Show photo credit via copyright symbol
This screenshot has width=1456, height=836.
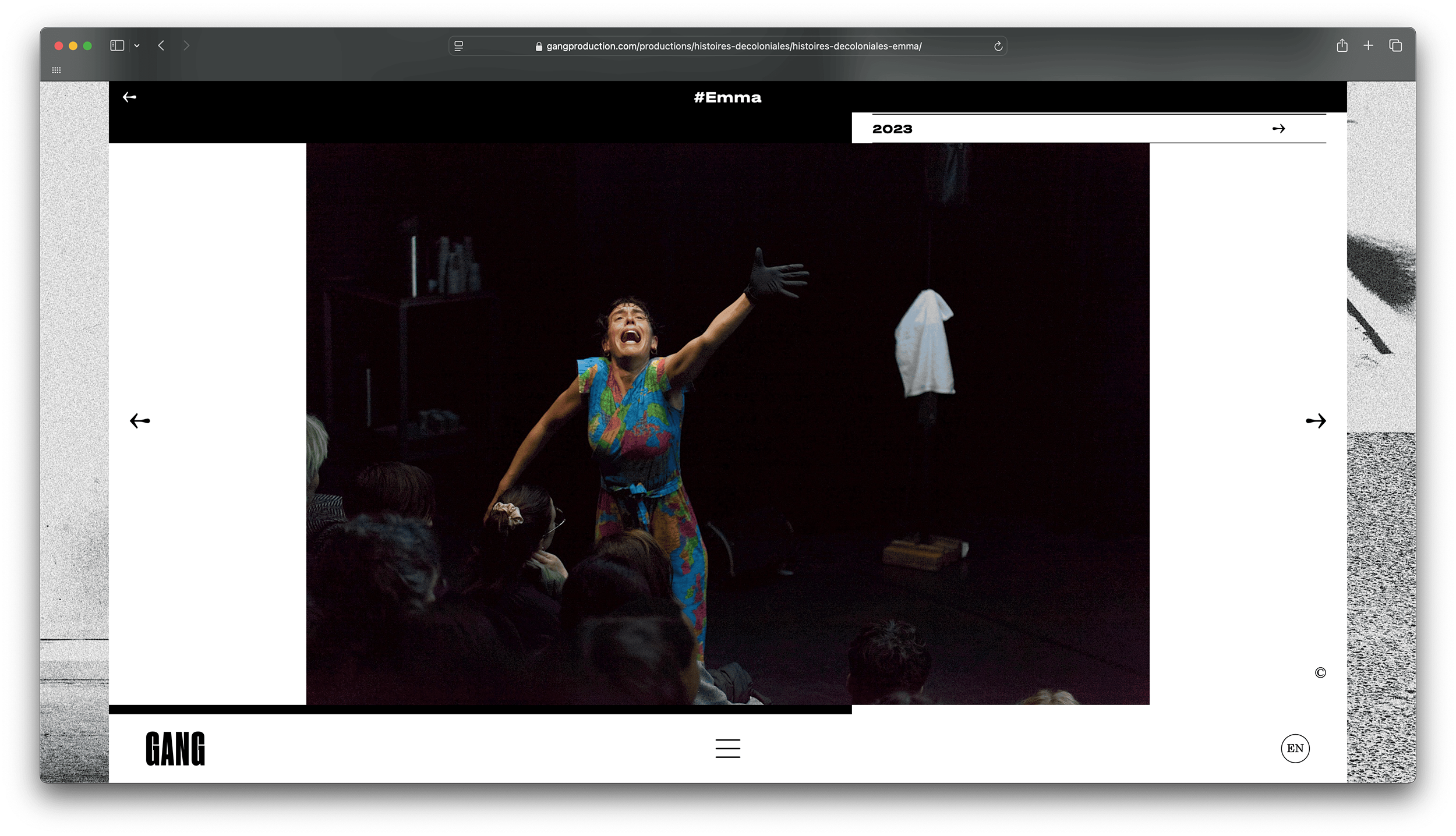(x=1320, y=672)
